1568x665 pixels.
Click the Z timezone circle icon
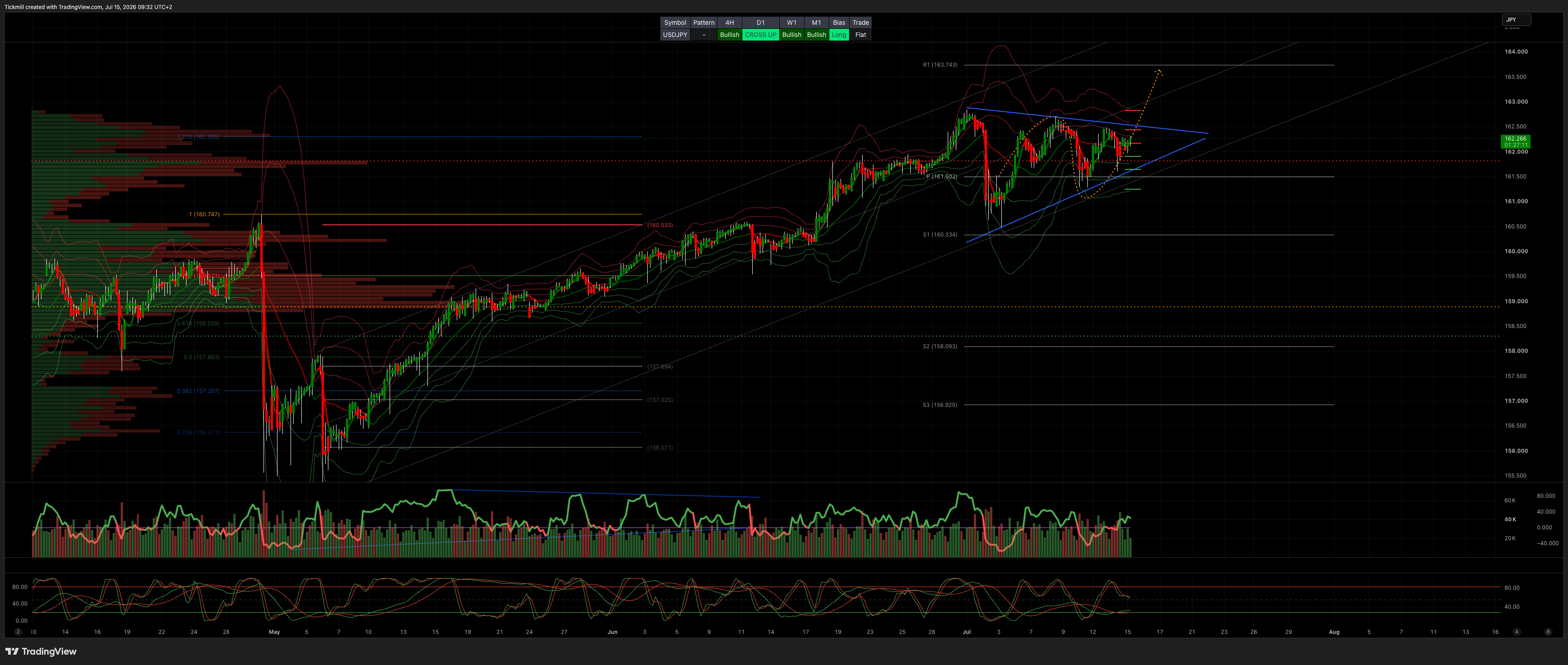[18, 632]
